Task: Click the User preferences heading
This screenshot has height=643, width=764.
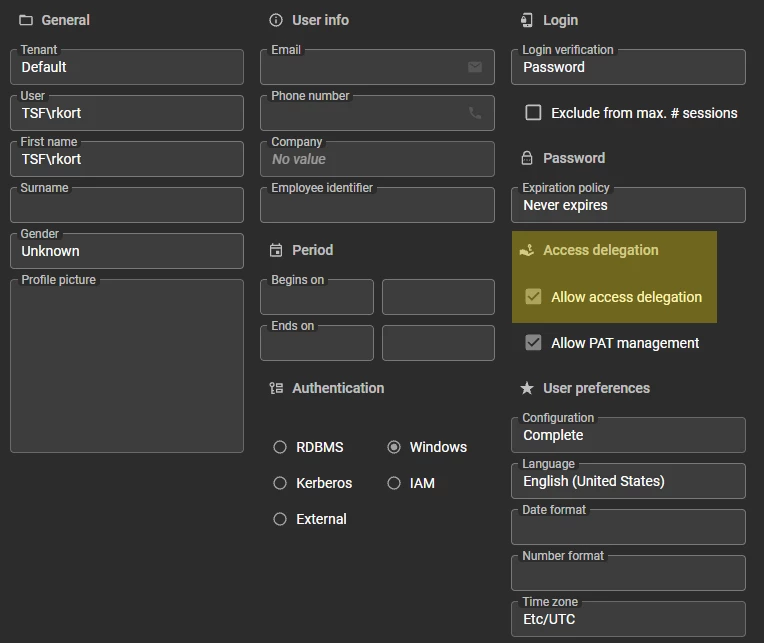Action: point(596,388)
